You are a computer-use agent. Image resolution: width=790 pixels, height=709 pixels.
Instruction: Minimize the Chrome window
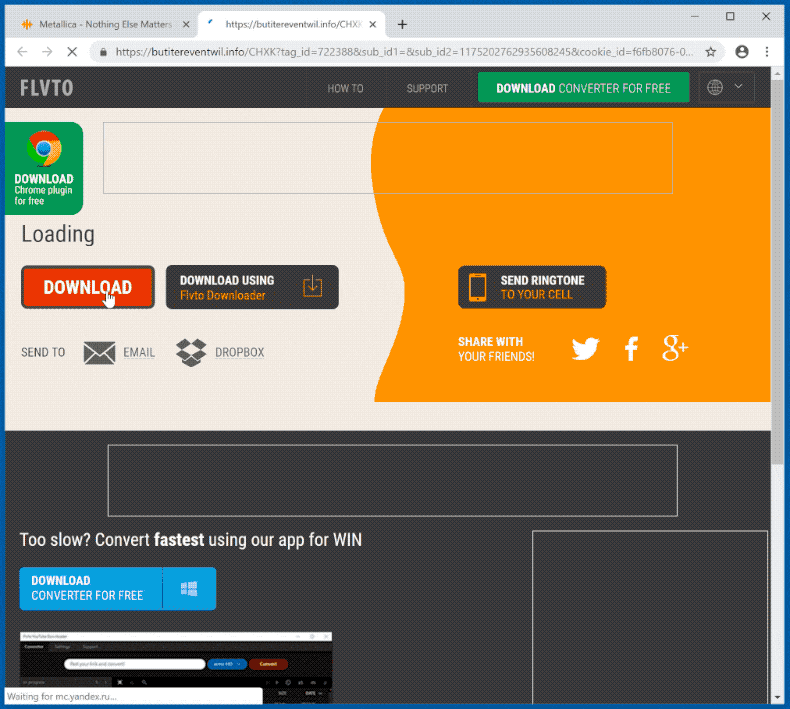tap(695, 17)
